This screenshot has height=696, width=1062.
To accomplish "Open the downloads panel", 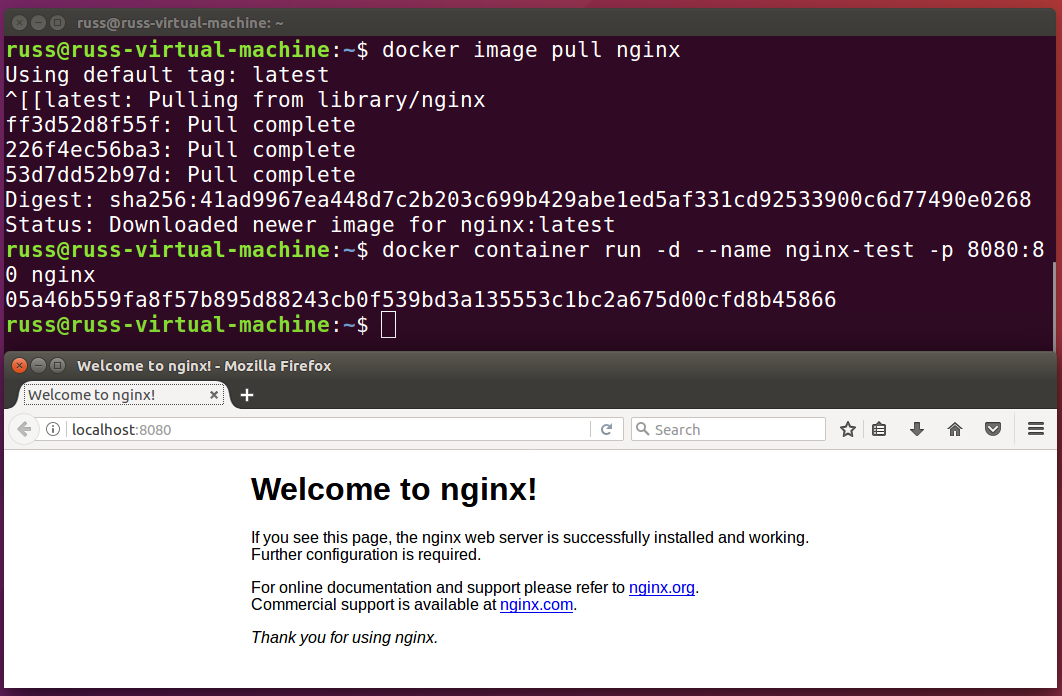I will 917,428.
